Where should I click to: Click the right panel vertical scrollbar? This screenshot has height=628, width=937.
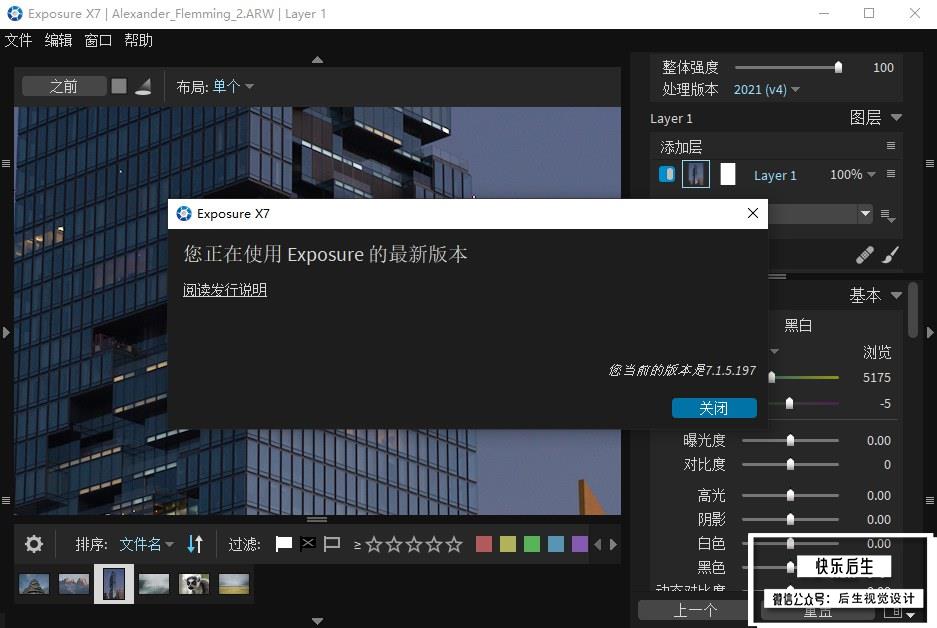pos(912,311)
